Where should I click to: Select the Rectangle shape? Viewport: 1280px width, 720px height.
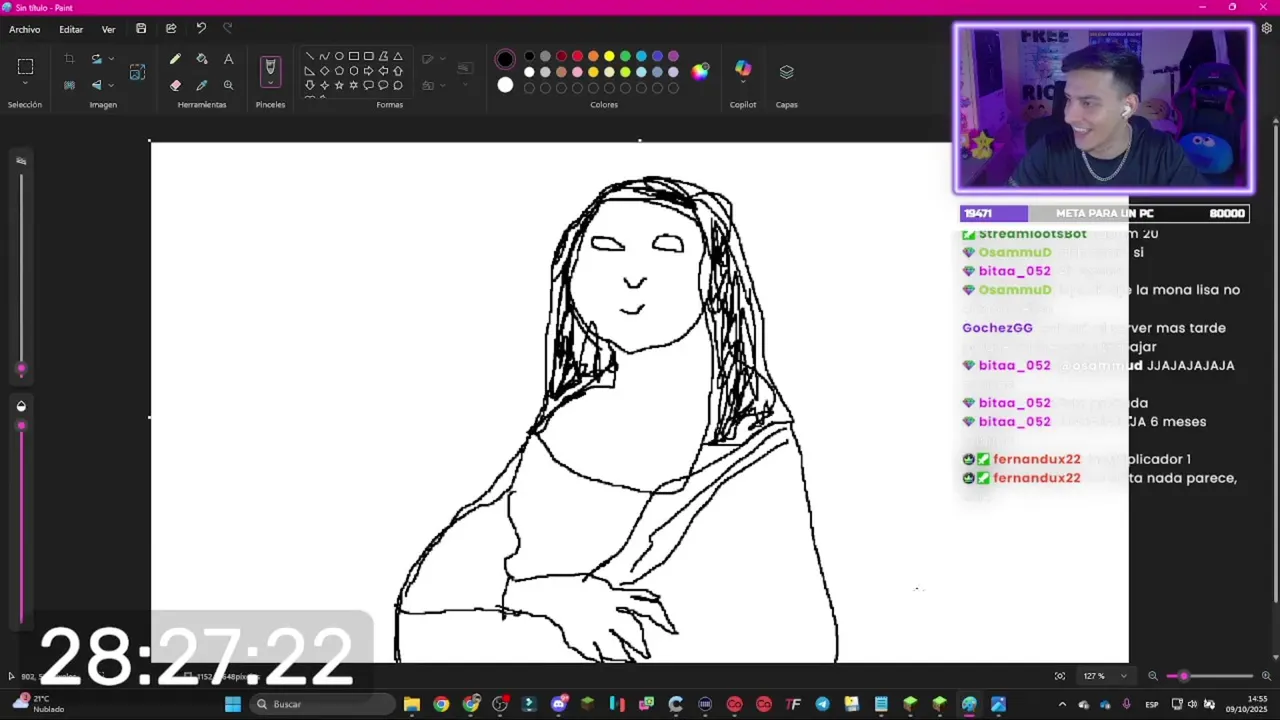click(354, 56)
